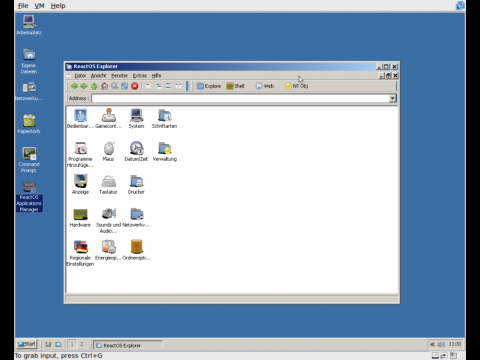Select the Tastatur keyboard icon
The image size is (480, 360).
(x=108, y=184)
